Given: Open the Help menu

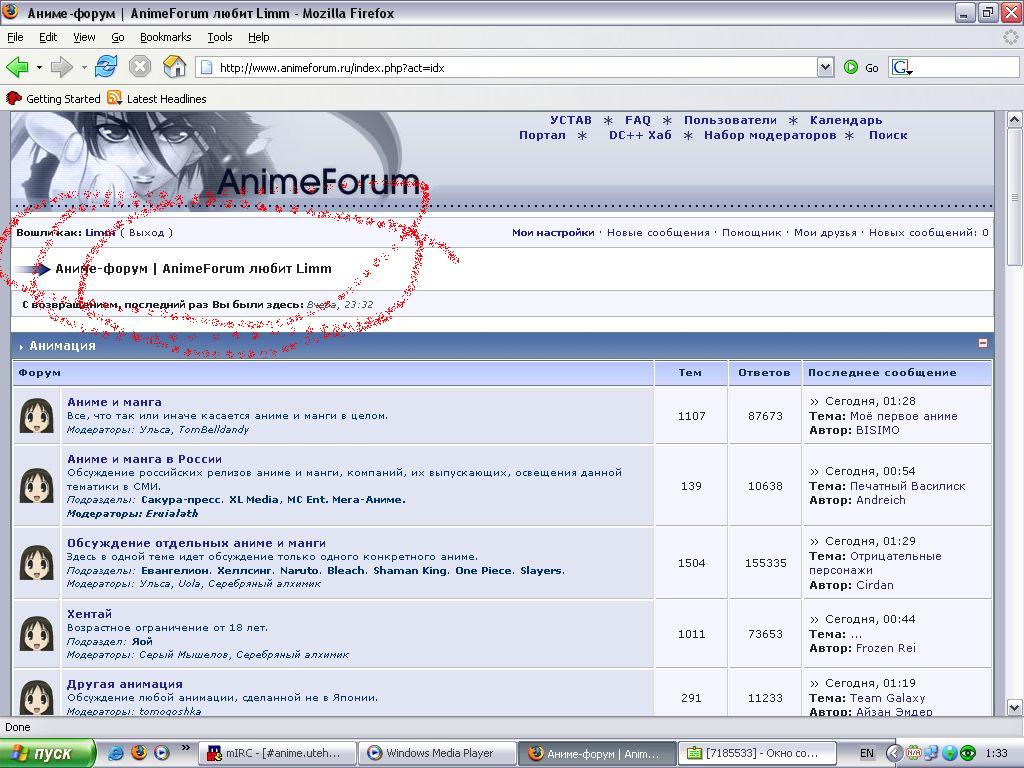Looking at the screenshot, I should [x=259, y=37].
